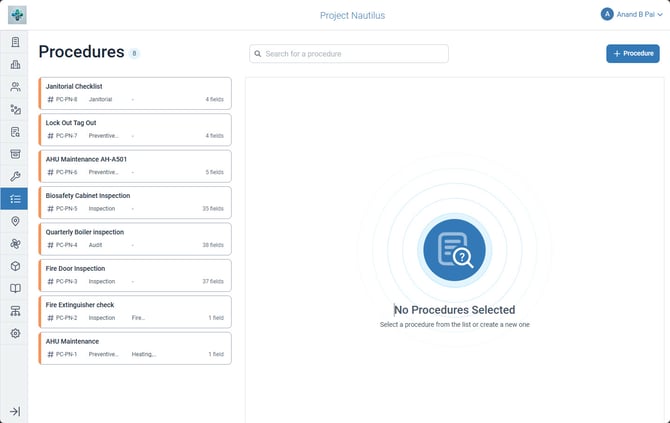Viewport: 670px width, 423px height.
Task: Open the location pin icon in sidebar
Action: [15, 221]
